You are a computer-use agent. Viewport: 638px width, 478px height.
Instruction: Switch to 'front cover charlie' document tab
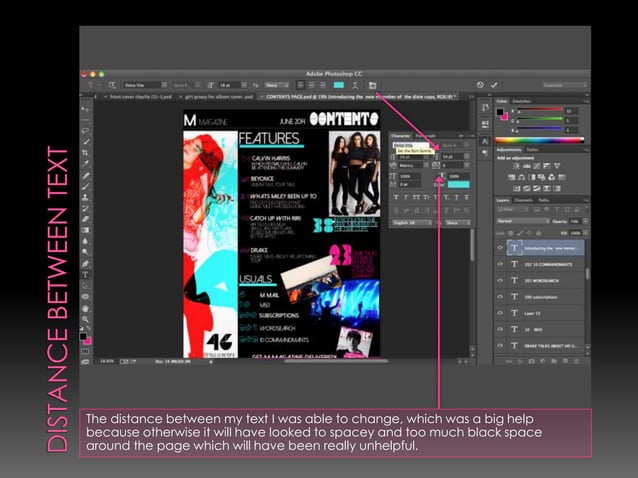tap(140, 97)
